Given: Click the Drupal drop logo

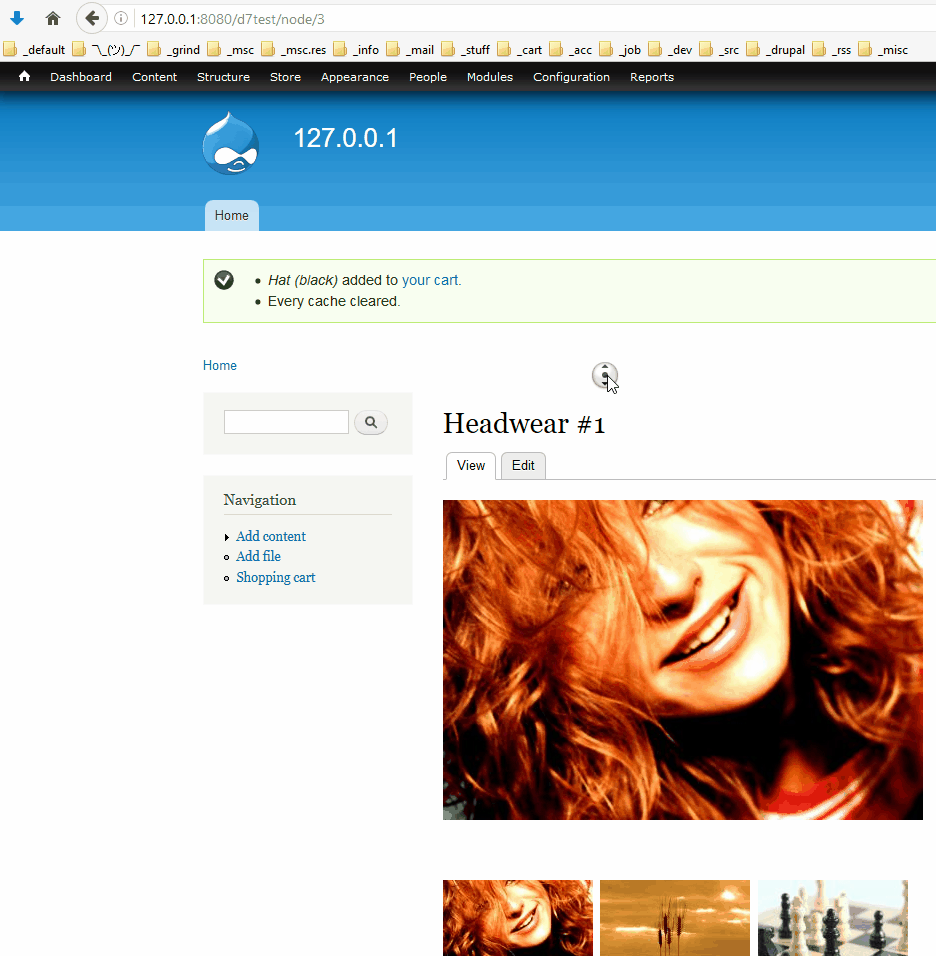Looking at the screenshot, I should coord(230,143).
